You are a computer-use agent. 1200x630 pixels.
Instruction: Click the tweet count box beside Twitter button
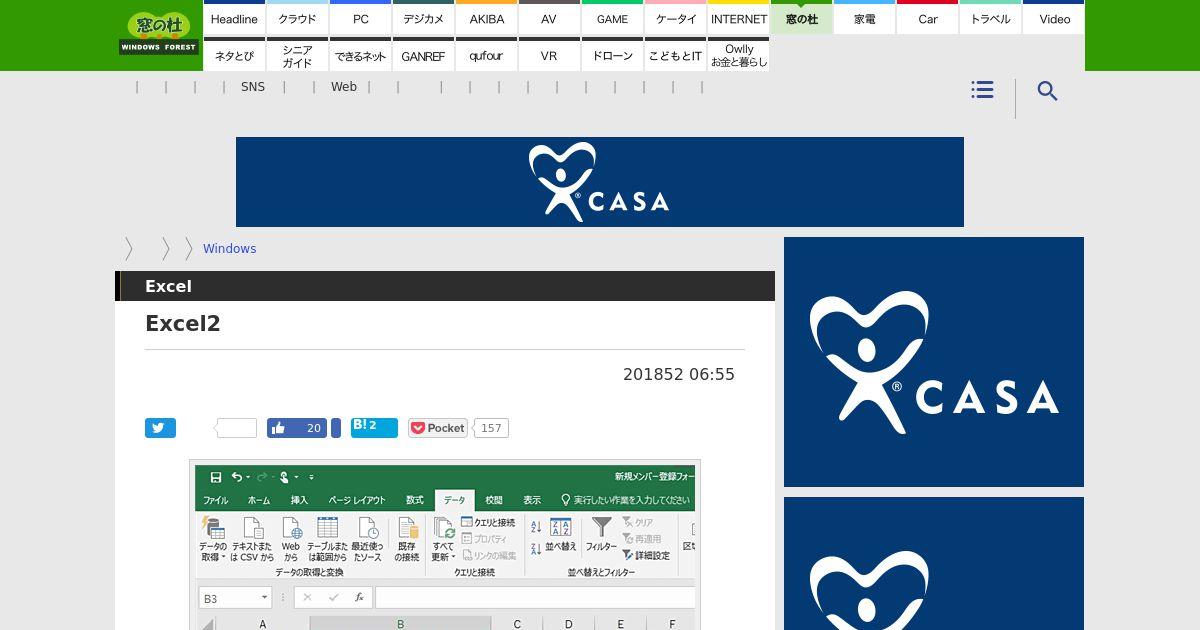pos(237,428)
